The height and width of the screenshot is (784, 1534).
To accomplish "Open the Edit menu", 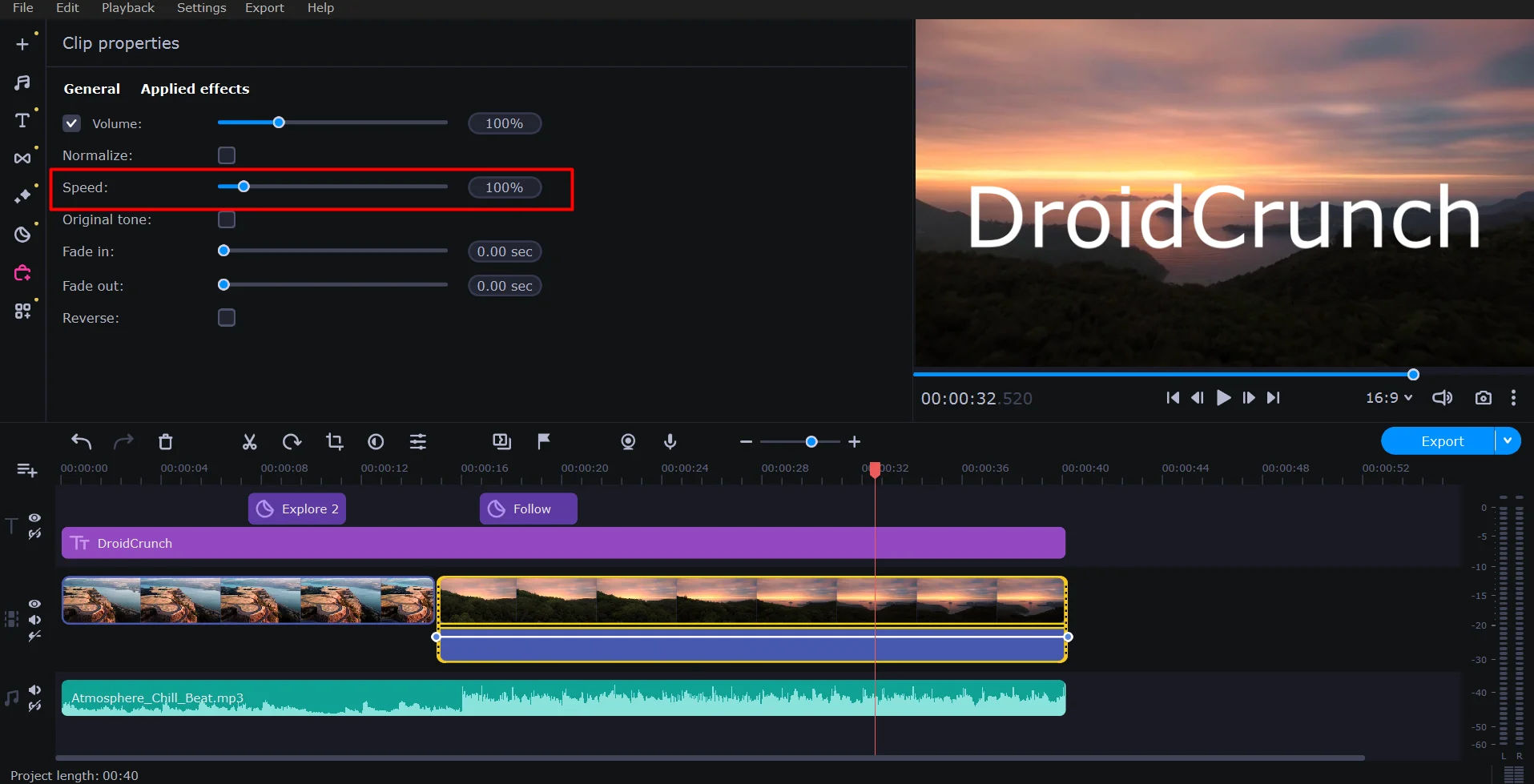I will (x=67, y=8).
